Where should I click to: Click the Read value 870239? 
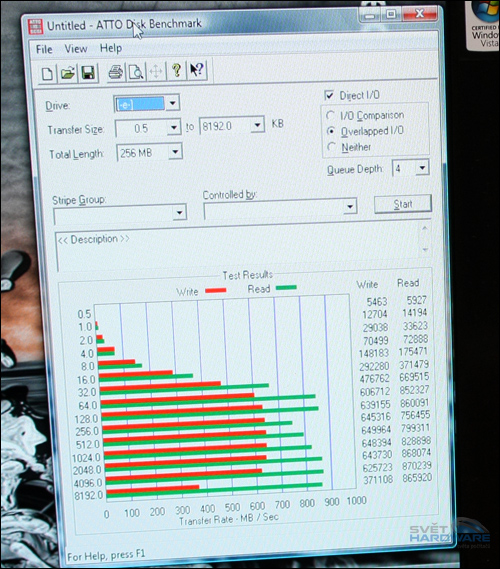(417, 466)
